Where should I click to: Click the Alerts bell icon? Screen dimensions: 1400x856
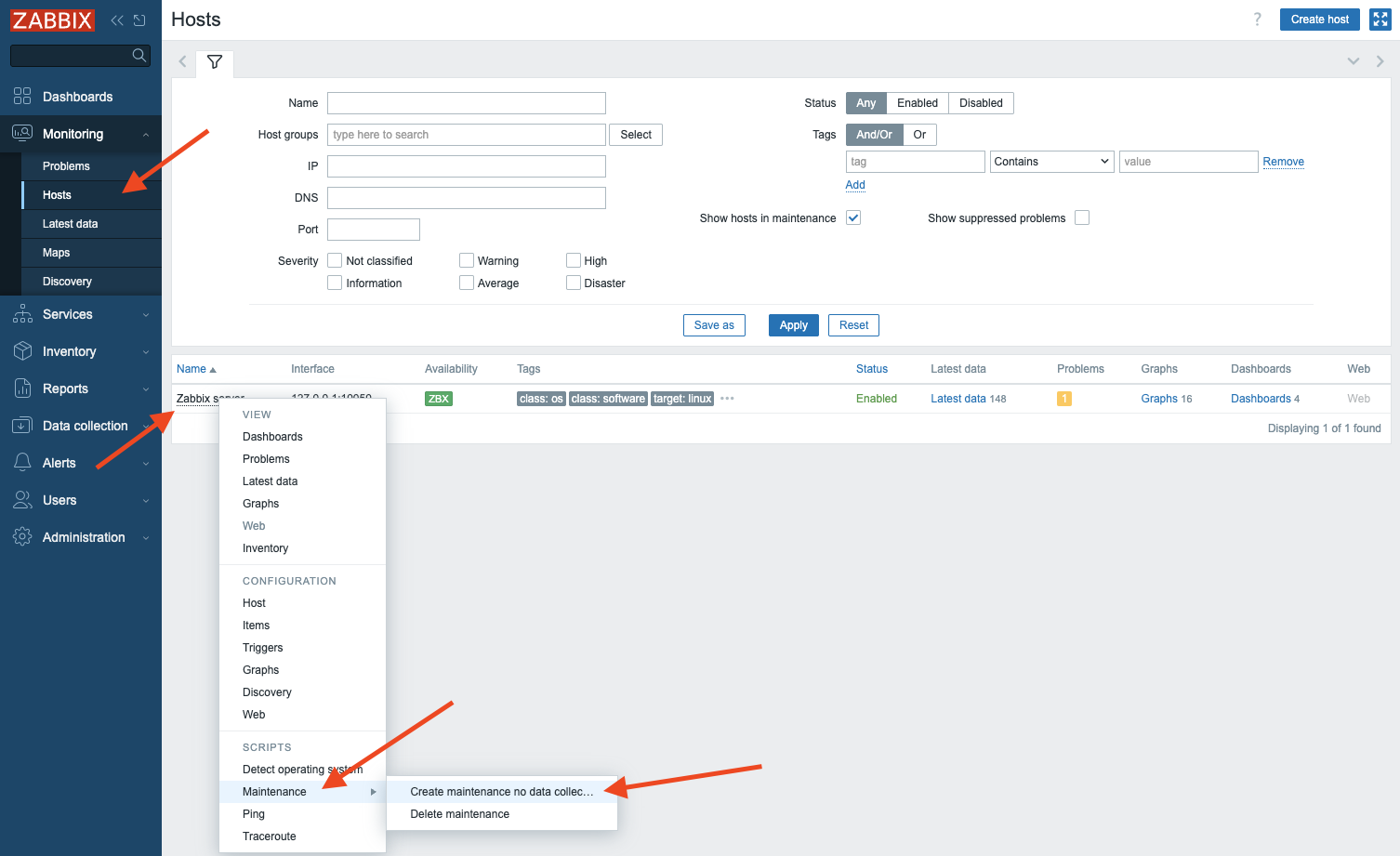20,463
